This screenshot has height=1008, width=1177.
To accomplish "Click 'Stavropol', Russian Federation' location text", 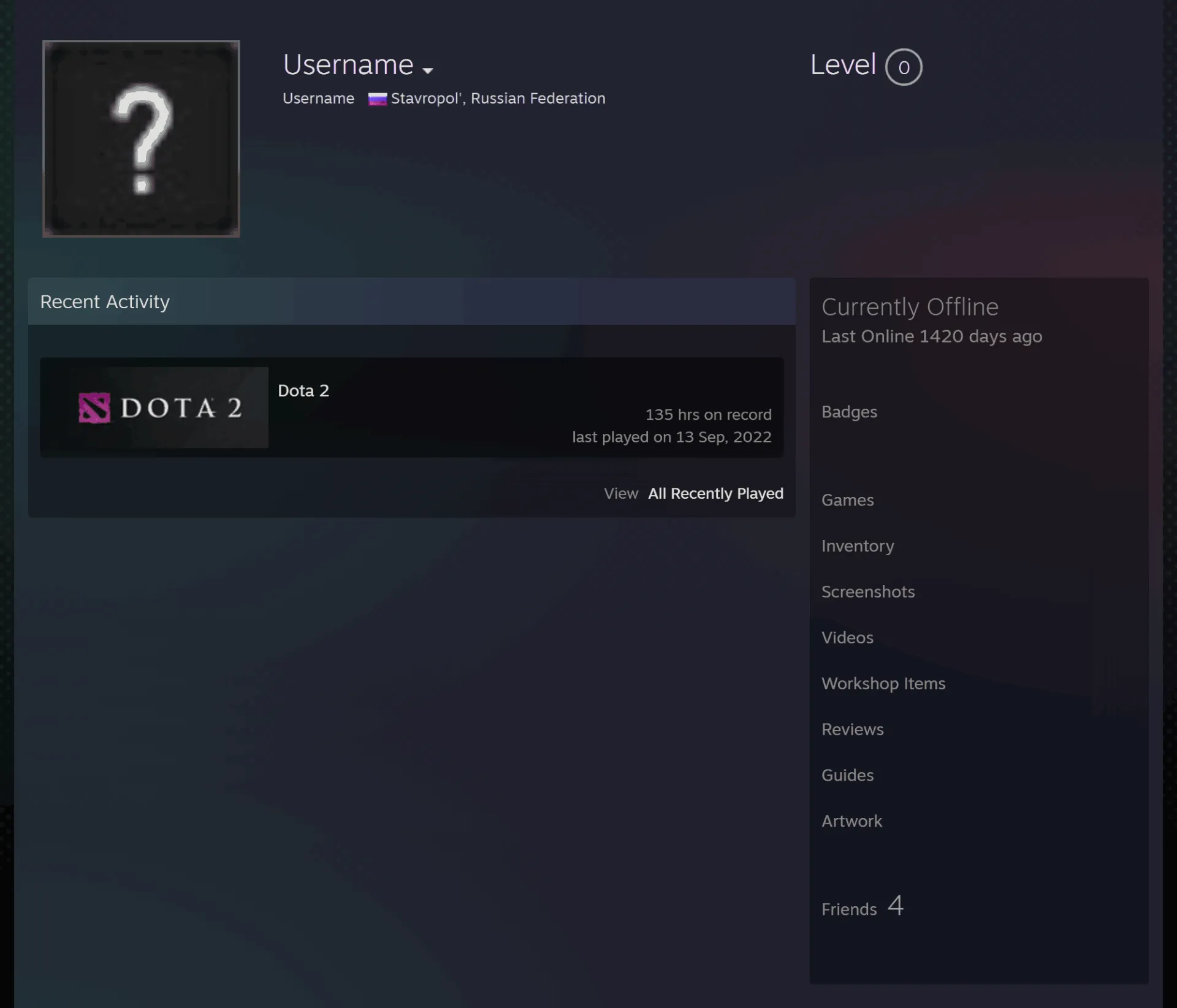I will tap(498, 99).
